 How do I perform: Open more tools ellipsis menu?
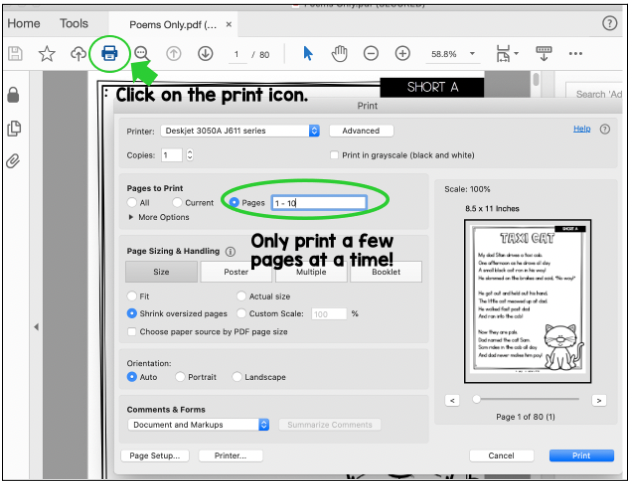pyautogui.click(x=575, y=54)
